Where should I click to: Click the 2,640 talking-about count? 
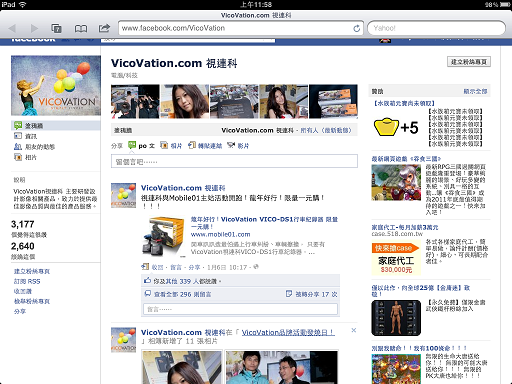click(x=23, y=246)
